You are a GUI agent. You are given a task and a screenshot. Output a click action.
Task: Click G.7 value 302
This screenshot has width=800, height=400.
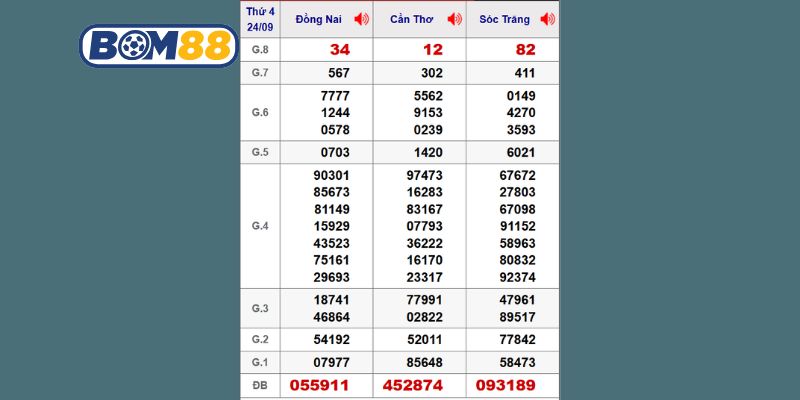click(432, 73)
